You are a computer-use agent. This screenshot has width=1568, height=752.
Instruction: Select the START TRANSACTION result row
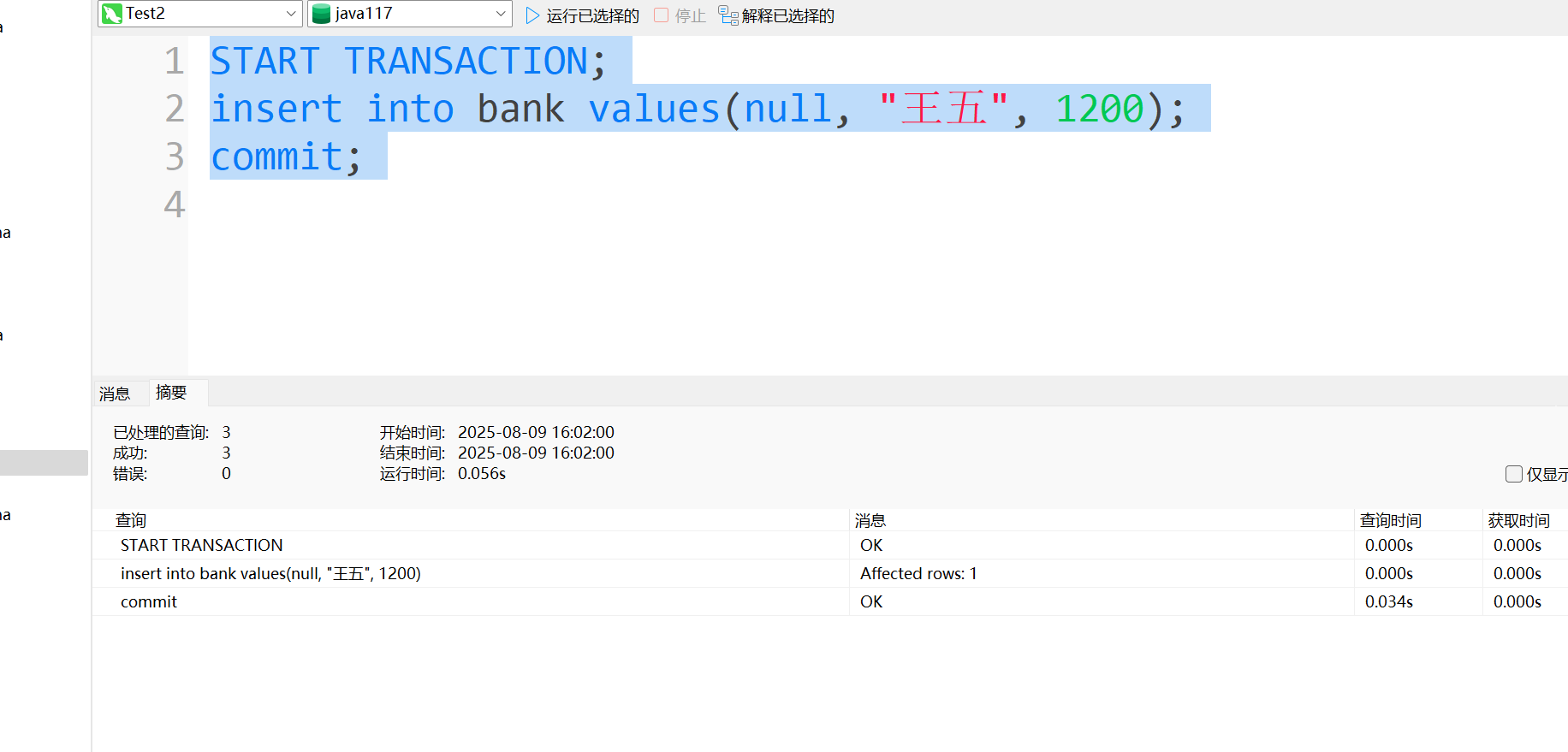point(830,545)
